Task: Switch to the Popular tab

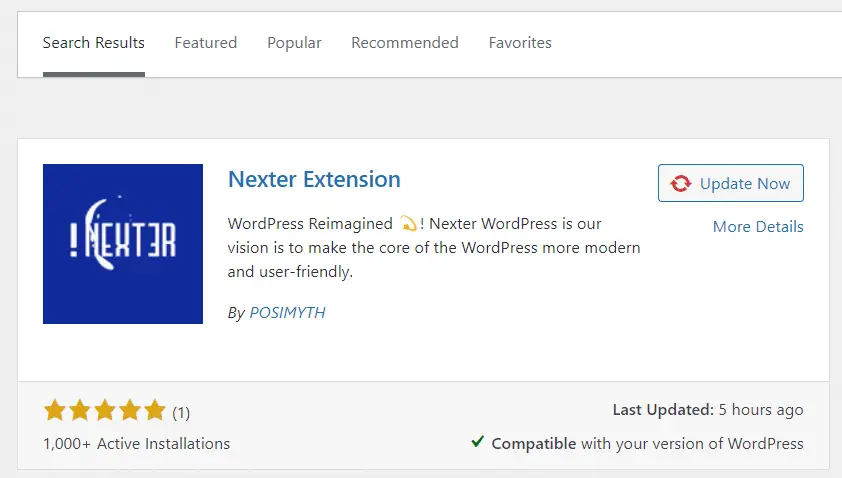Action: (x=294, y=43)
